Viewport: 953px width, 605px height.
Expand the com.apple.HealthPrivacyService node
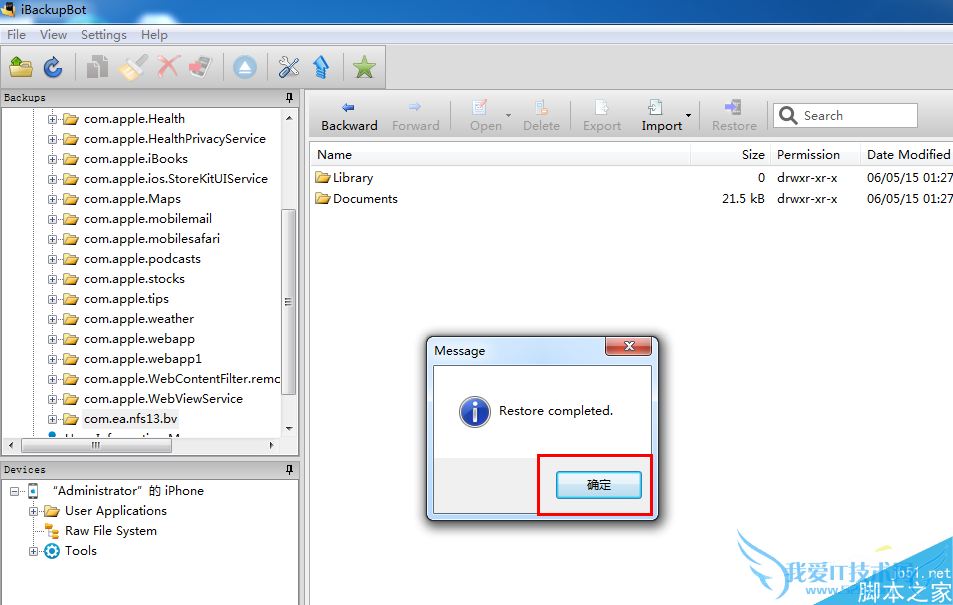52,139
